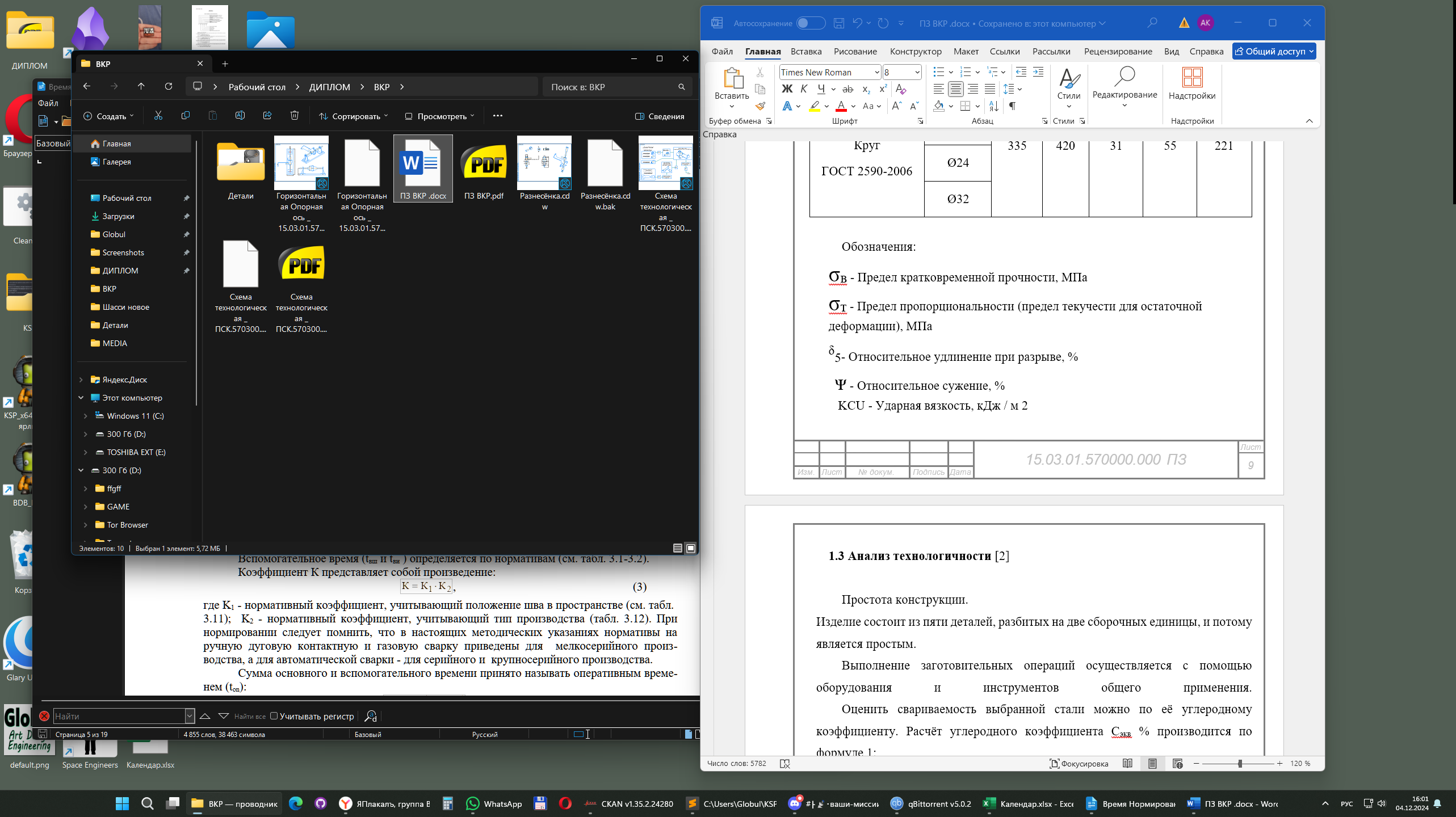
Task: Open the red font color swatch in Word
Action: click(841, 106)
